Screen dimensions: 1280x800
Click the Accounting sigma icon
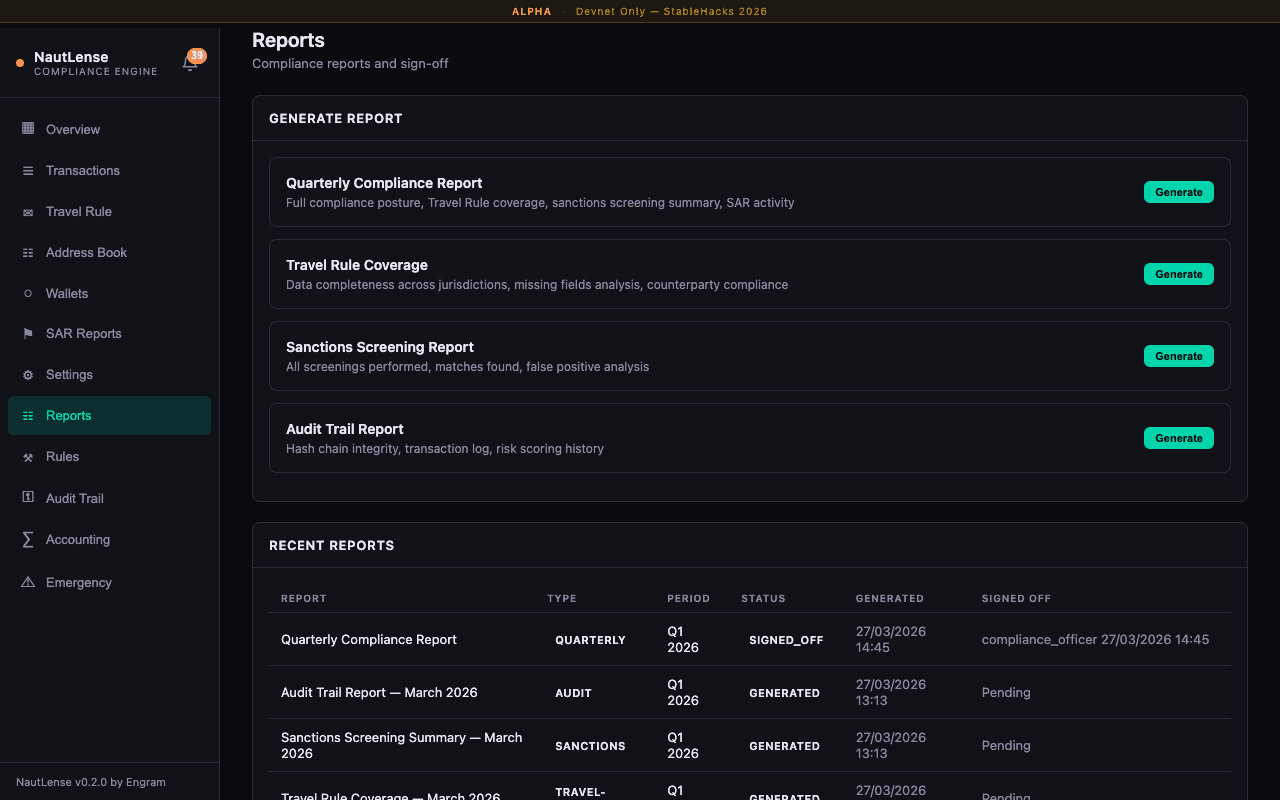(28, 539)
